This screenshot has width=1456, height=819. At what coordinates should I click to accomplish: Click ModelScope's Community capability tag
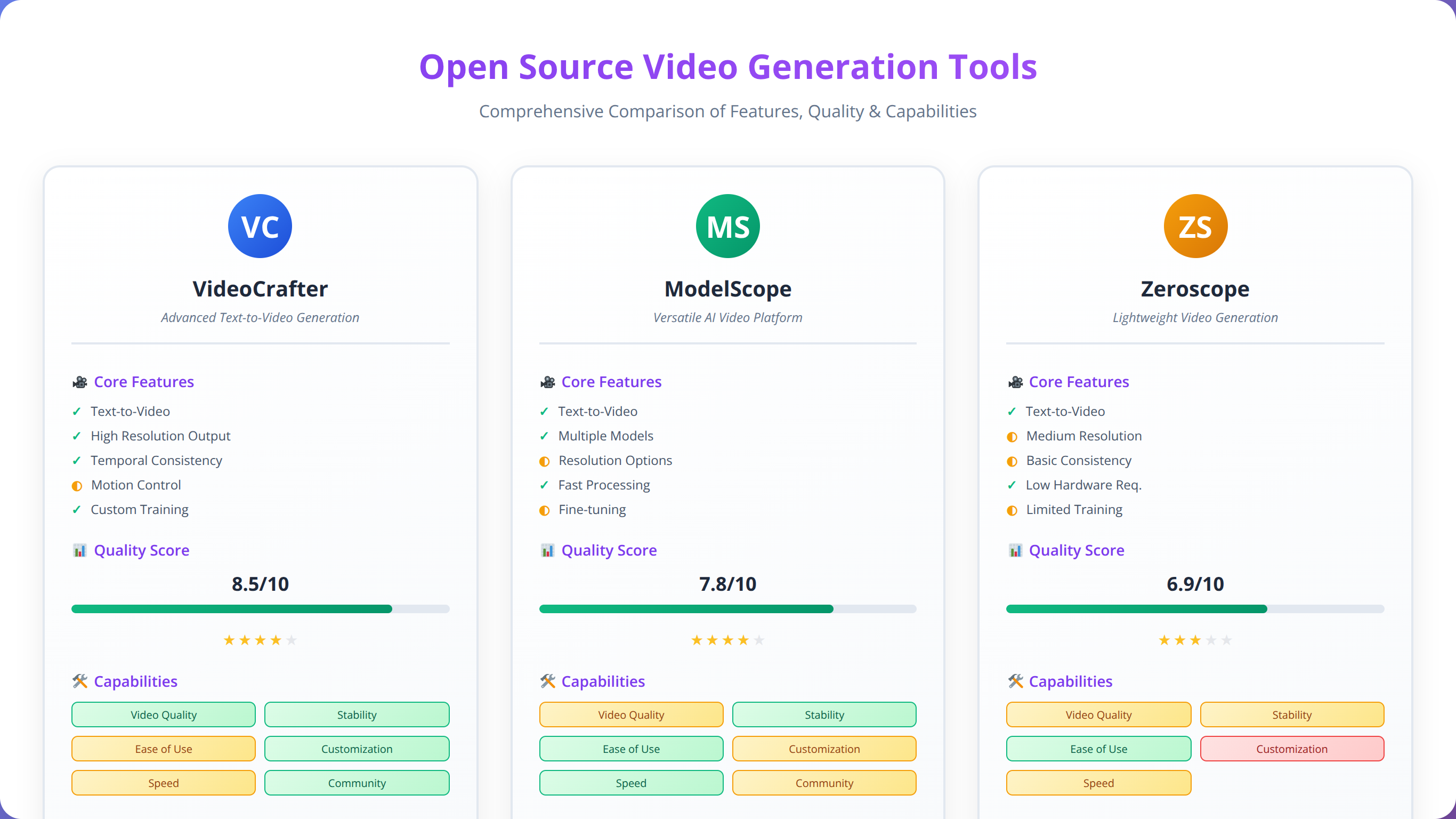824,783
